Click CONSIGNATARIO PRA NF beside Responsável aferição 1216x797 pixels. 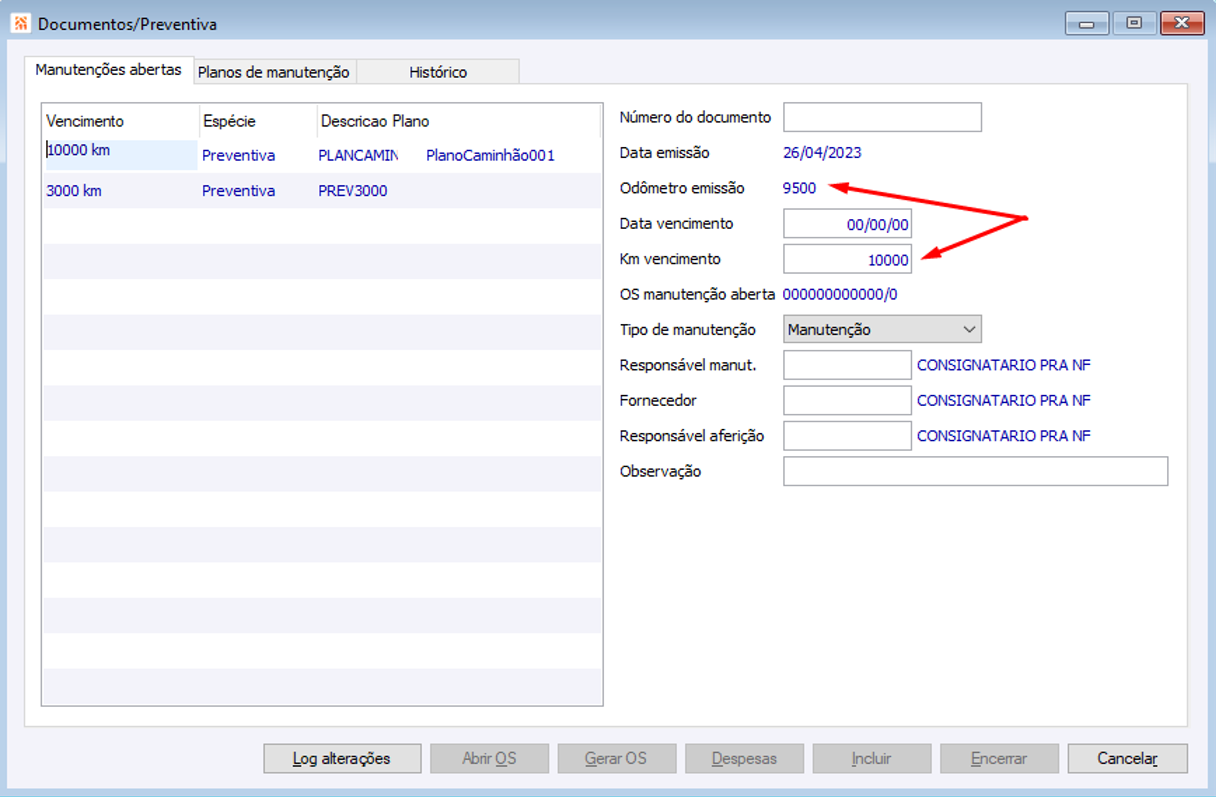[x=1004, y=436]
